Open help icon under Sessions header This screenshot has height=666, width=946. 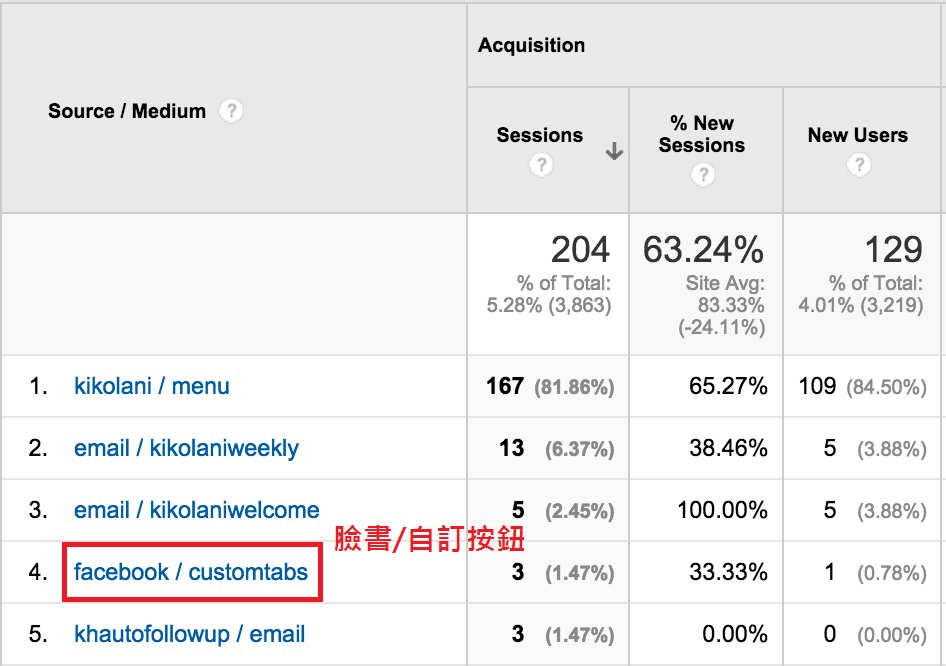click(x=540, y=166)
